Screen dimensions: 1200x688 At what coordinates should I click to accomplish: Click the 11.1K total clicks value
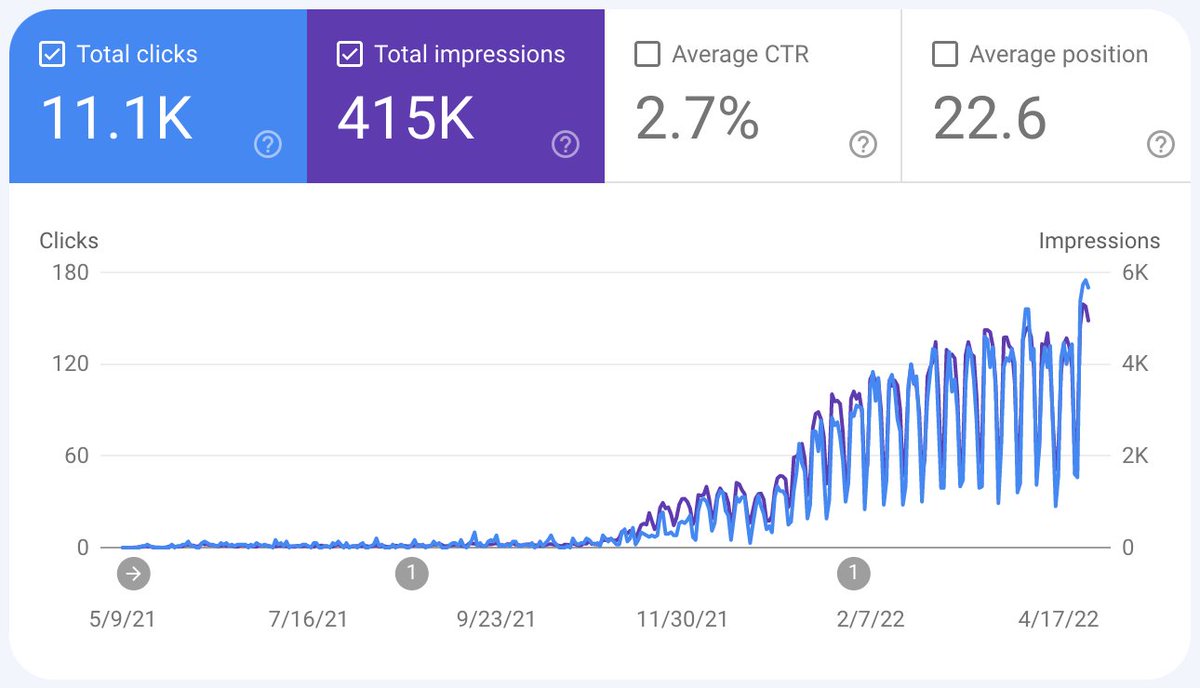(x=116, y=118)
